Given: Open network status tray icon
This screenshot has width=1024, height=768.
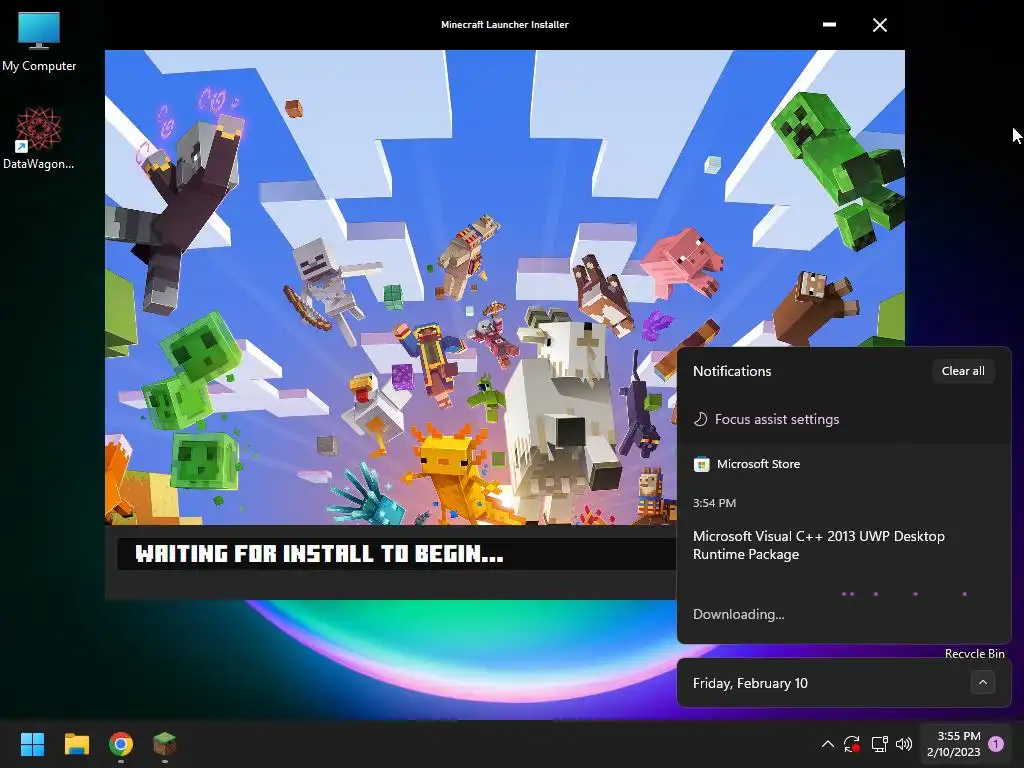Looking at the screenshot, I should pyautogui.click(x=879, y=744).
